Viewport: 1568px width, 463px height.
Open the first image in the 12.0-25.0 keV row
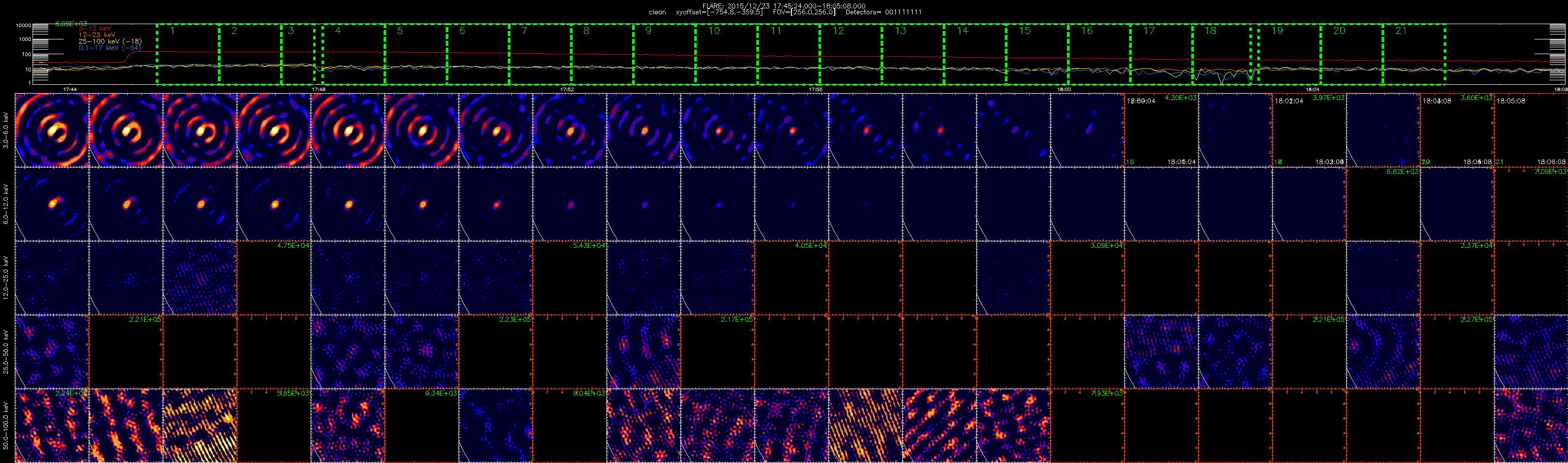pyautogui.click(x=52, y=277)
